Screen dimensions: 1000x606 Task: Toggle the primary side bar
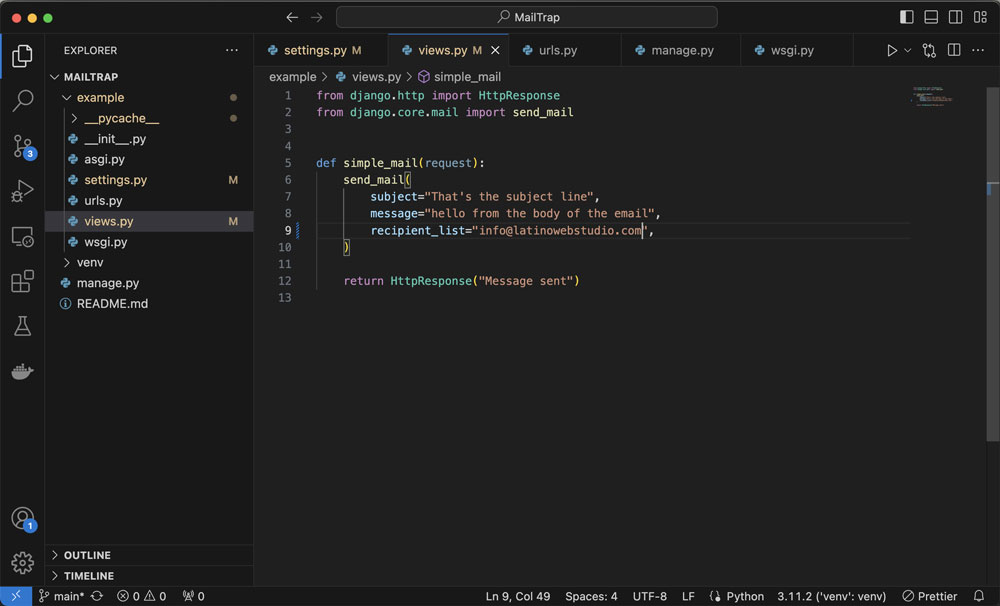(x=906, y=17)
